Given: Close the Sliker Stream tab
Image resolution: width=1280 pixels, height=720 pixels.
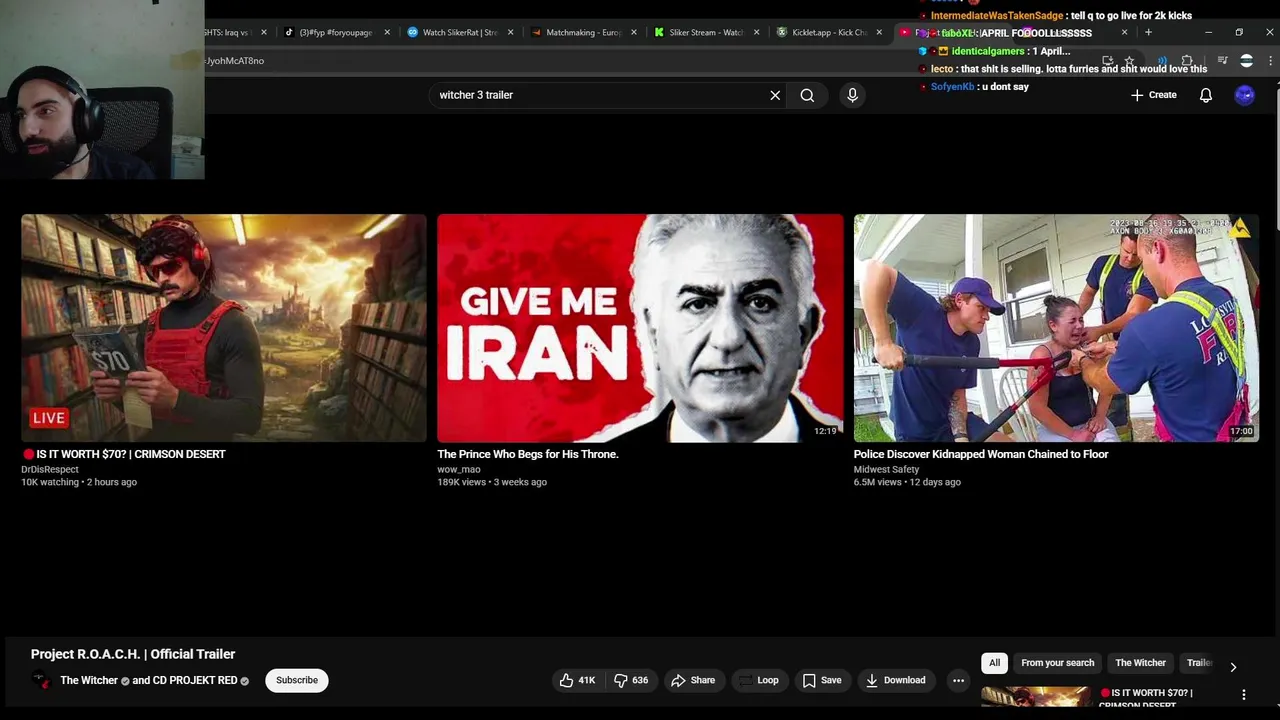Looking at the screenshot, I should [756, 32].
